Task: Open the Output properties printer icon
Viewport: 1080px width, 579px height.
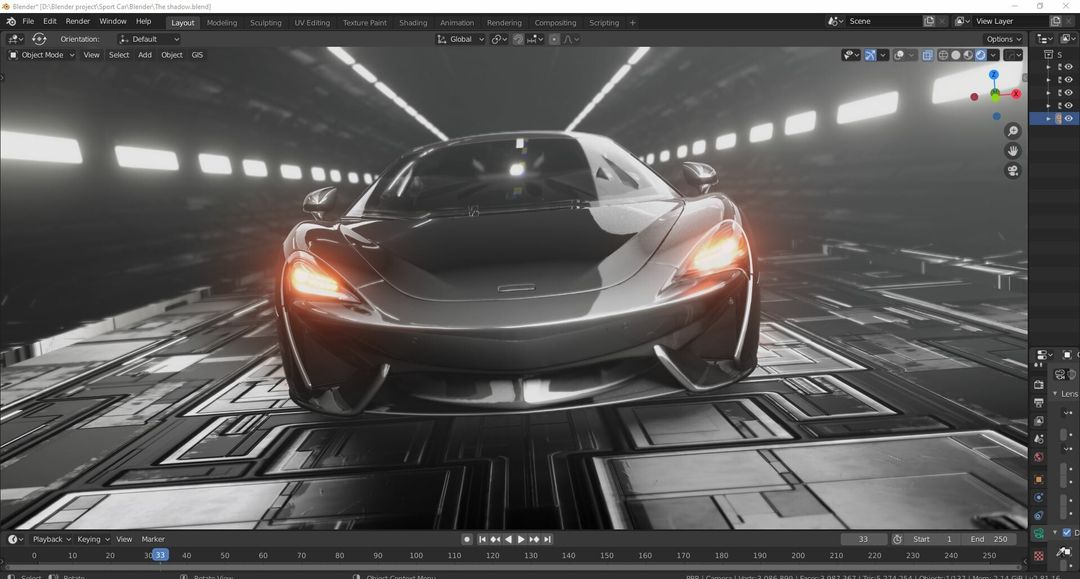Action: pyautogui.click(x=1039, y=402)
